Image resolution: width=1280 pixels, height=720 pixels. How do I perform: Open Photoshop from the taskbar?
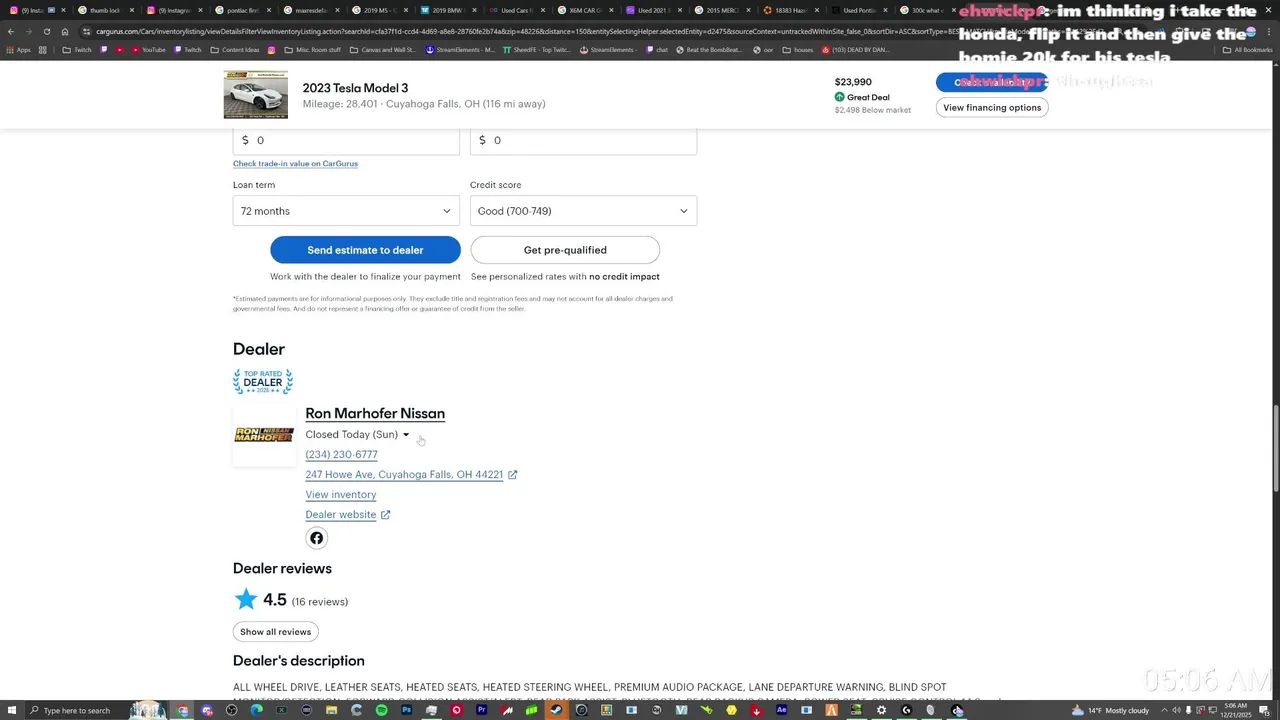(406, 710)
